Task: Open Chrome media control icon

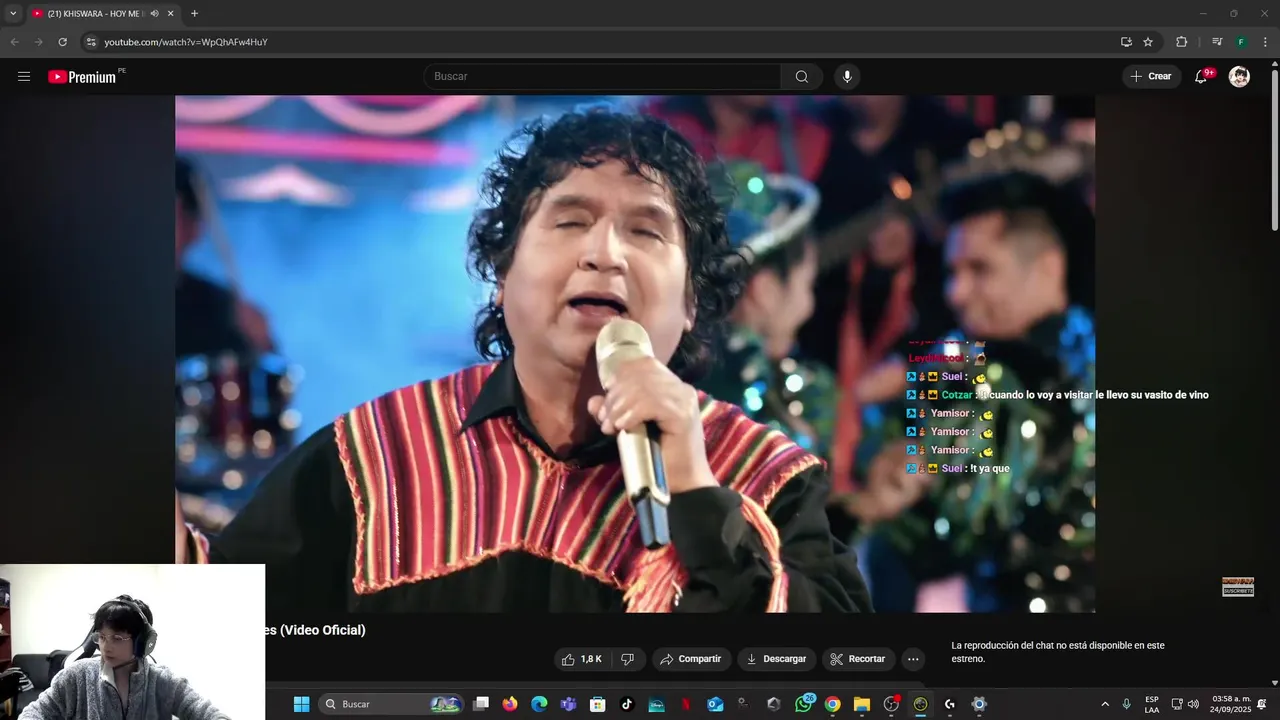Action: click(x=1217, y=42)
